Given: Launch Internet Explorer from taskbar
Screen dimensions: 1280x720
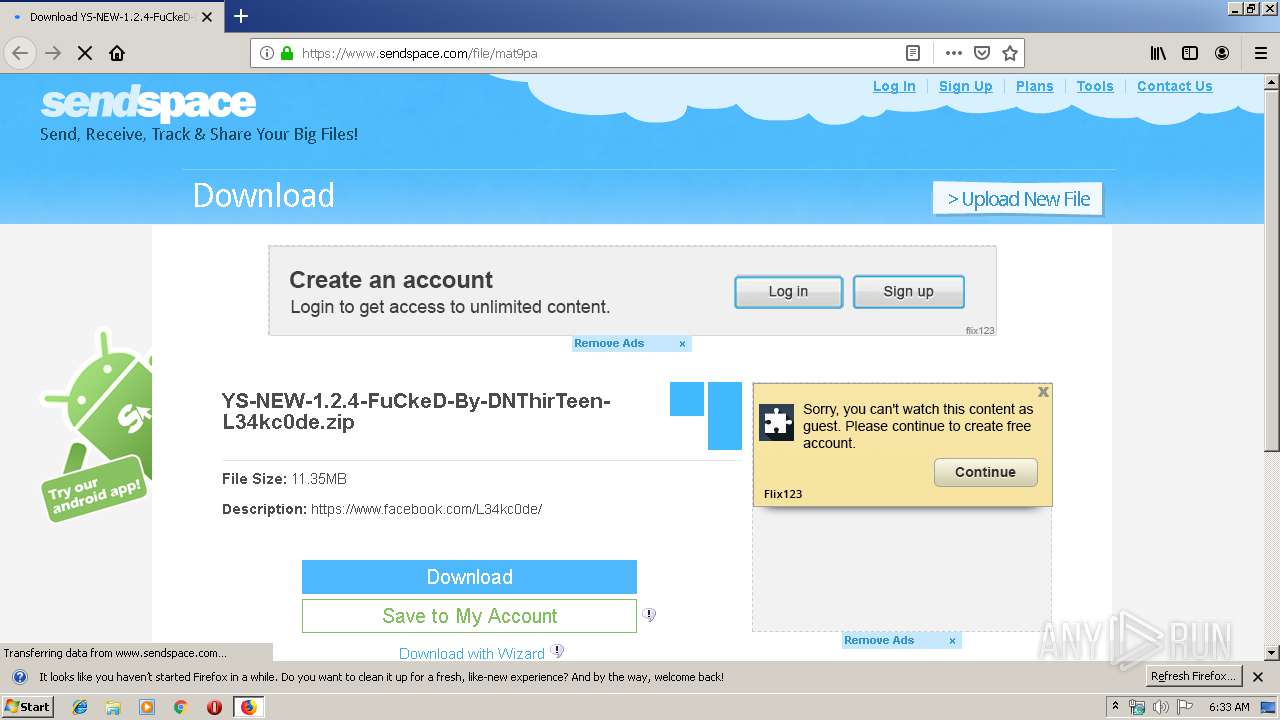Looking at the screenshot, I should [x=80, y=707].
